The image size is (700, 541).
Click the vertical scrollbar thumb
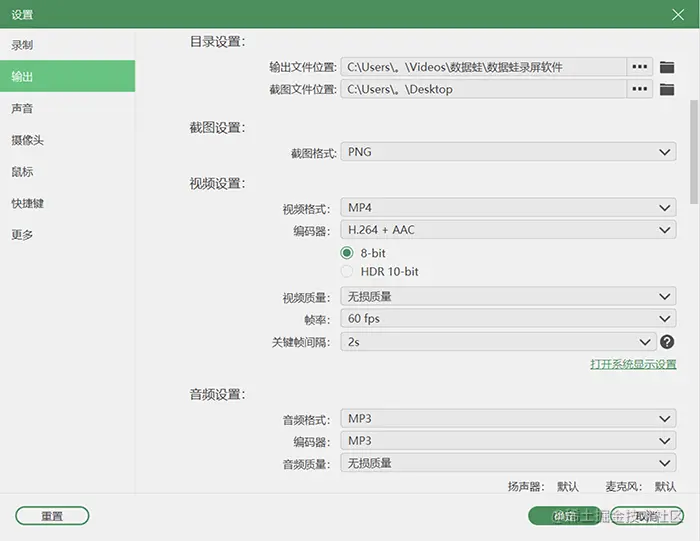pos(694,152)
